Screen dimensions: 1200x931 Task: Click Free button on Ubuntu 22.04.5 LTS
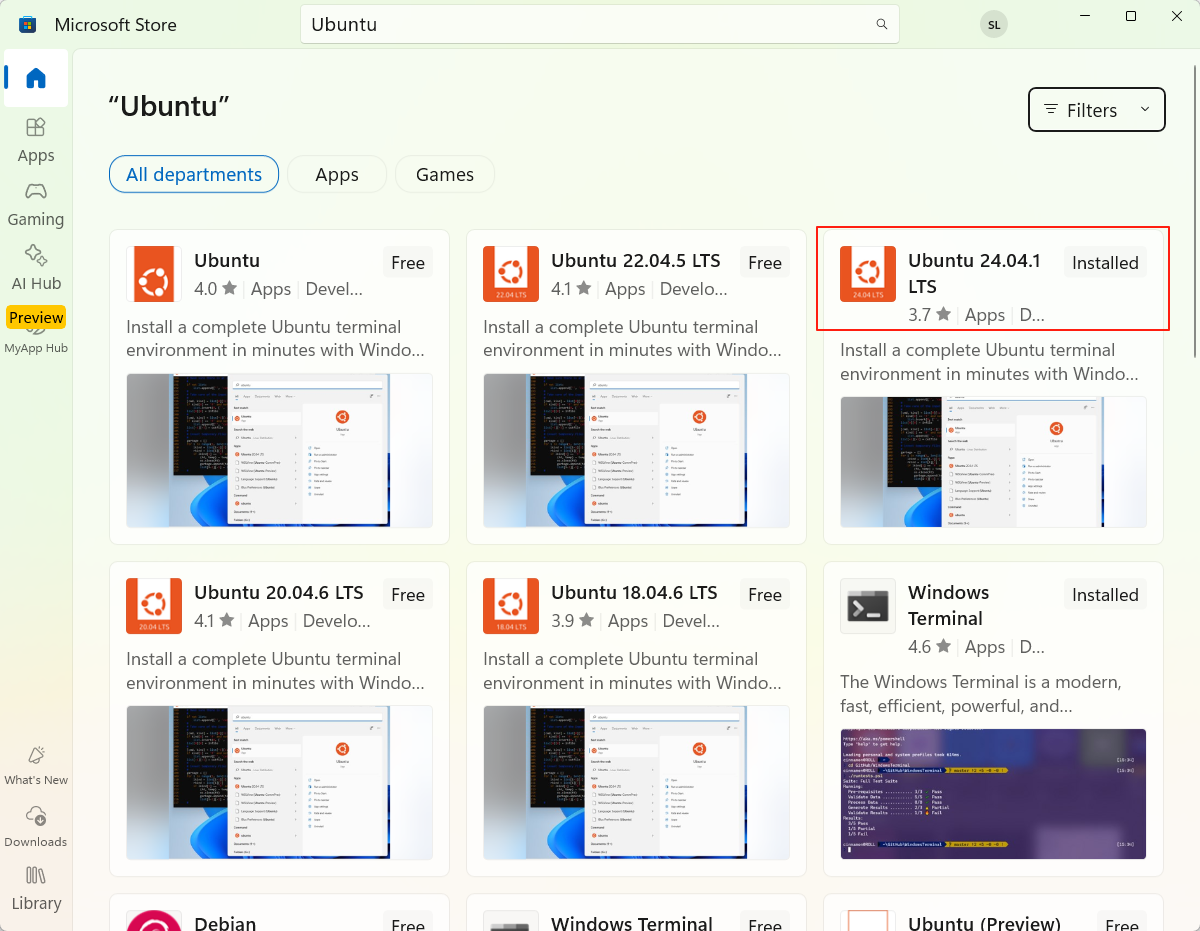[765, 263]
